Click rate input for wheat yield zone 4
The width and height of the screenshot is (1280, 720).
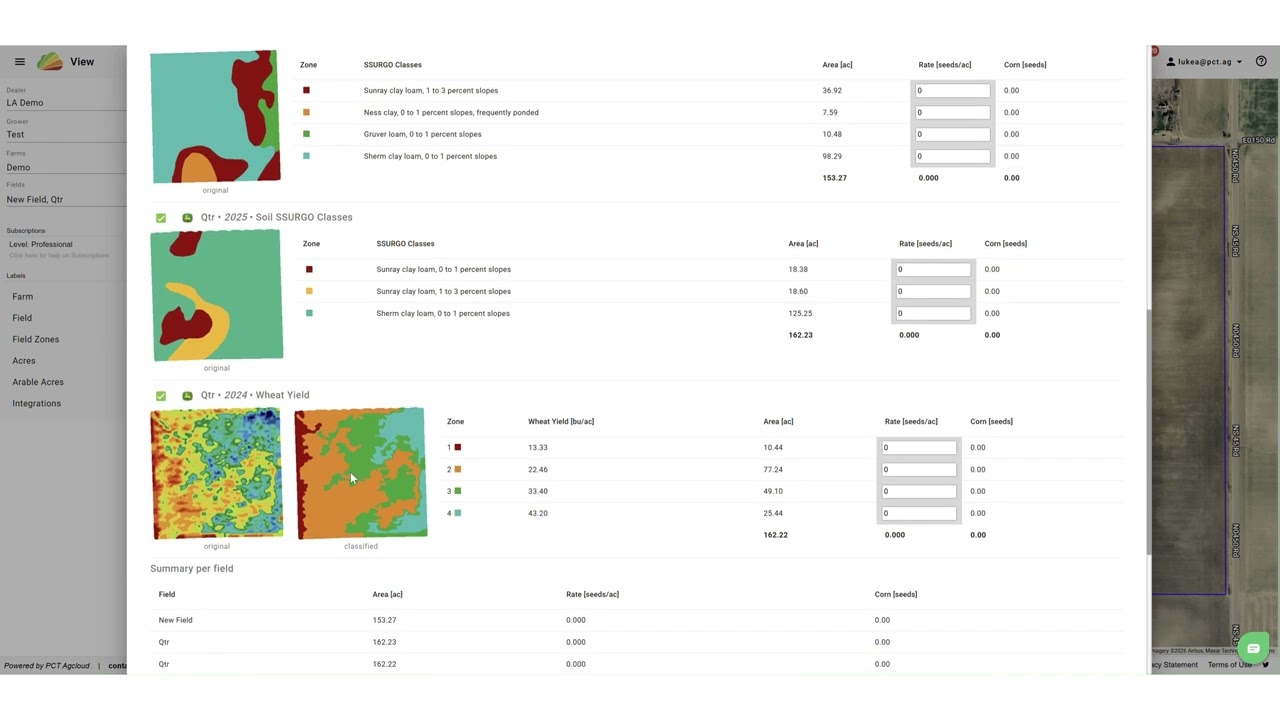(x=918, y=513)
